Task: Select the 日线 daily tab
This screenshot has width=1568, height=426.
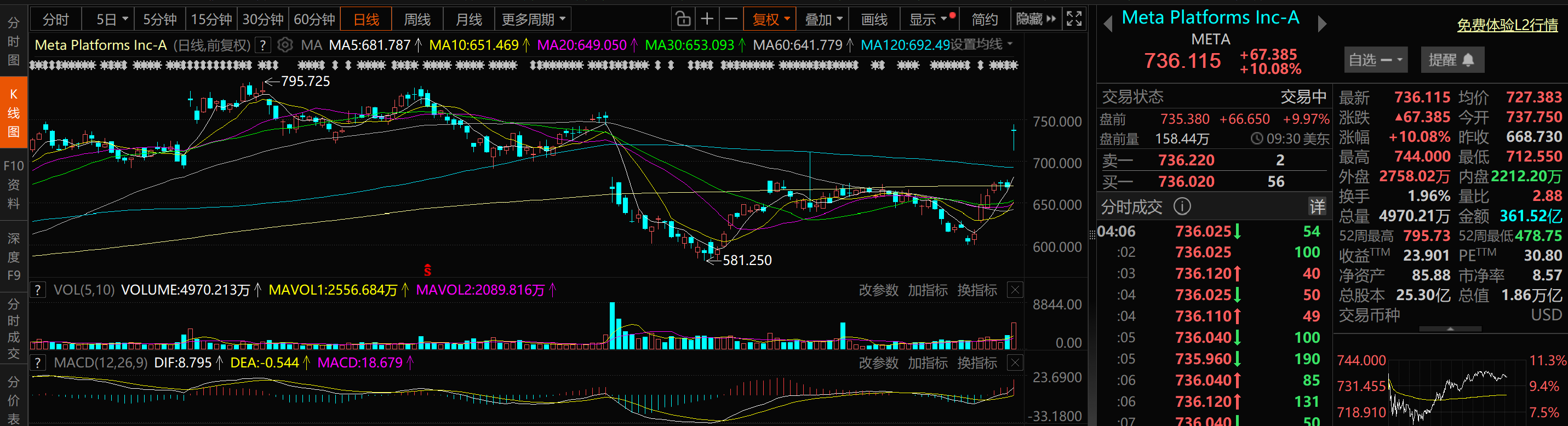Action: click(367, 20)
